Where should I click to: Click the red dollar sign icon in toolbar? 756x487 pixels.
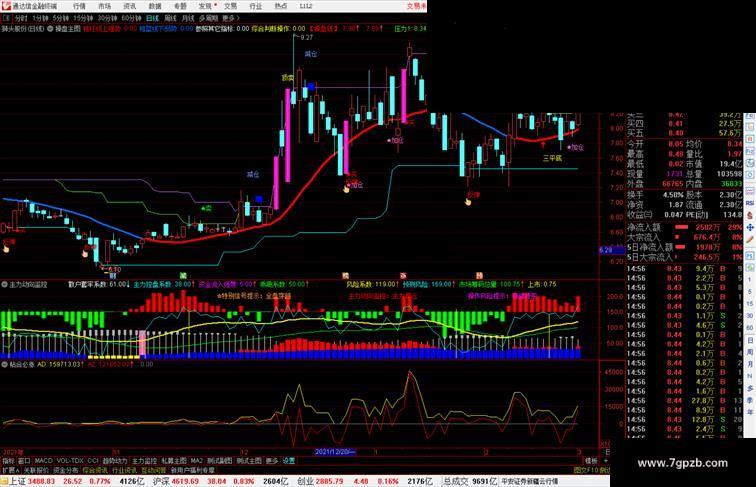coord(750,216)
